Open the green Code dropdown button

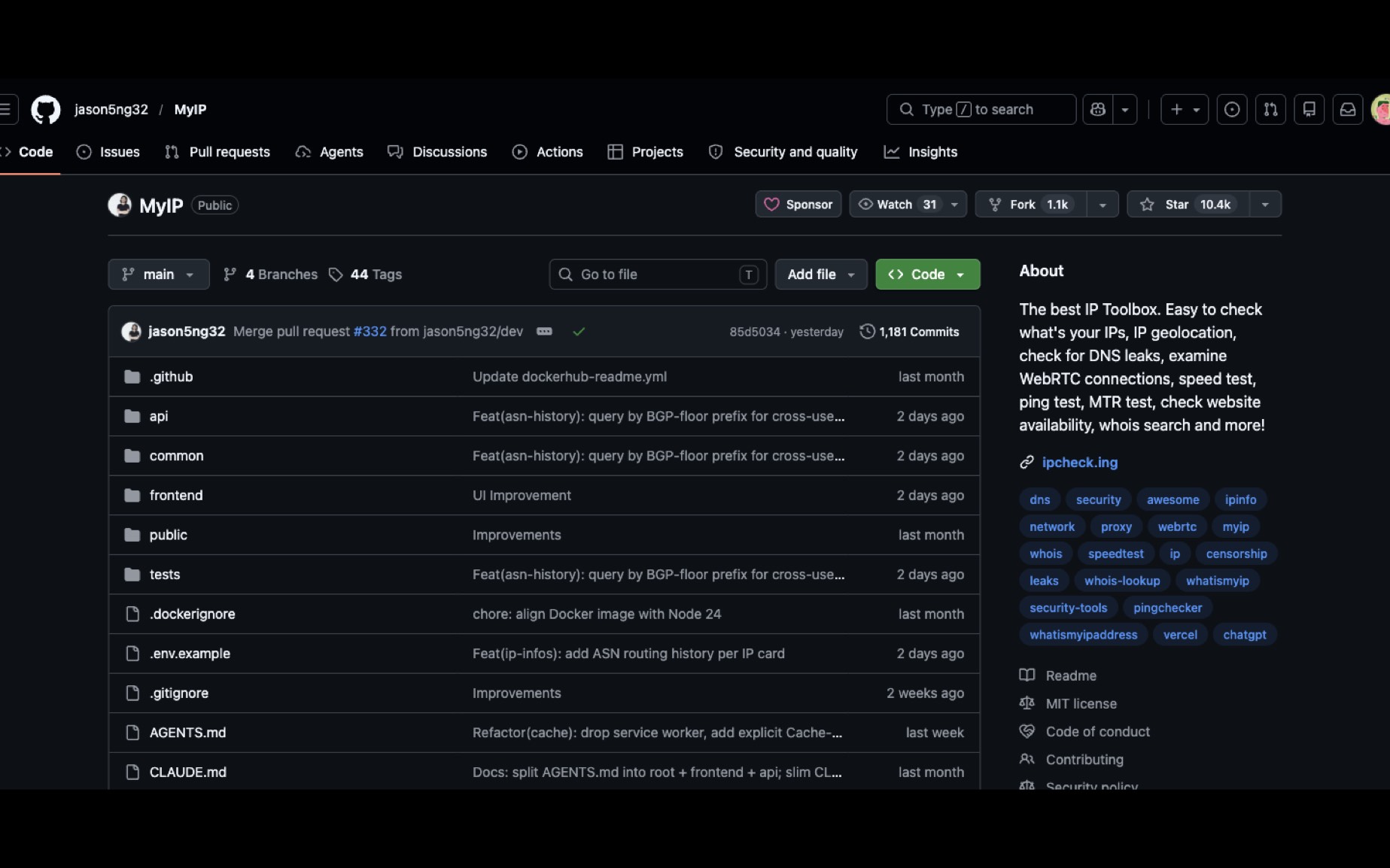pyautogui.click(x=928, y=275)
